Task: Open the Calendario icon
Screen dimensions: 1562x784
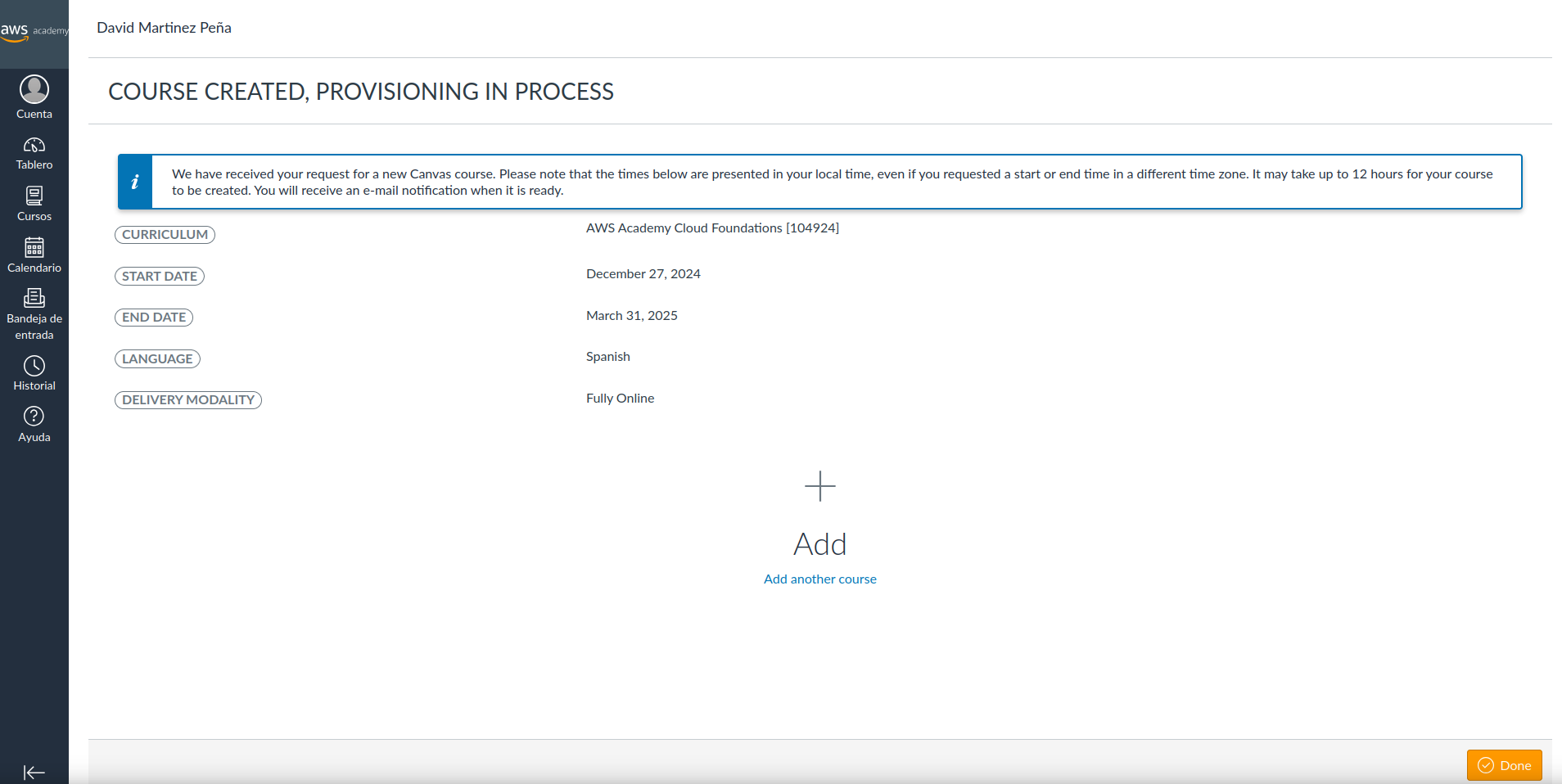Action: tap(34, 248)
